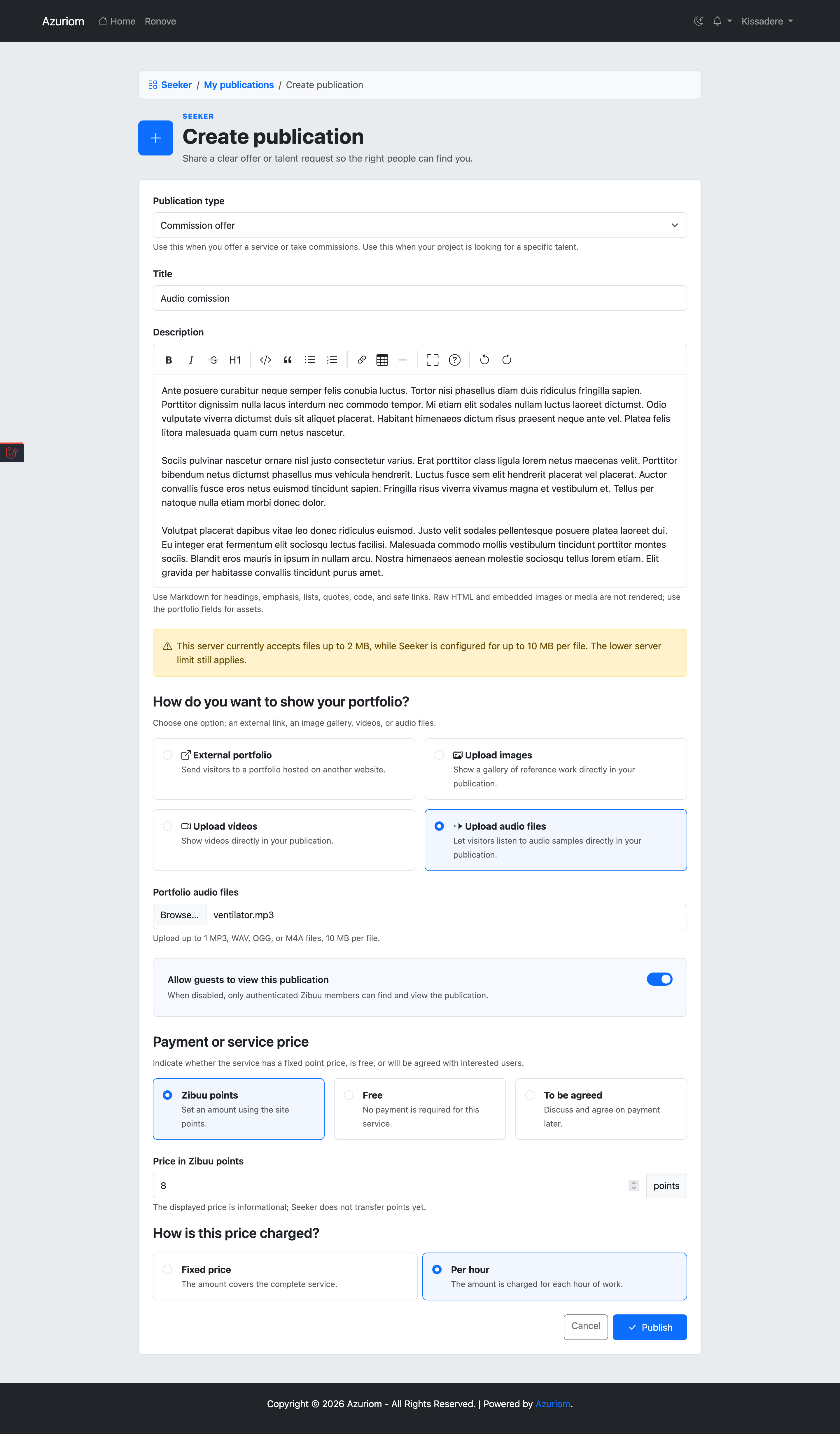Screen dimensions: 840x1434
Task: Insert a code block using toolbar
Action: pos(265,360)
